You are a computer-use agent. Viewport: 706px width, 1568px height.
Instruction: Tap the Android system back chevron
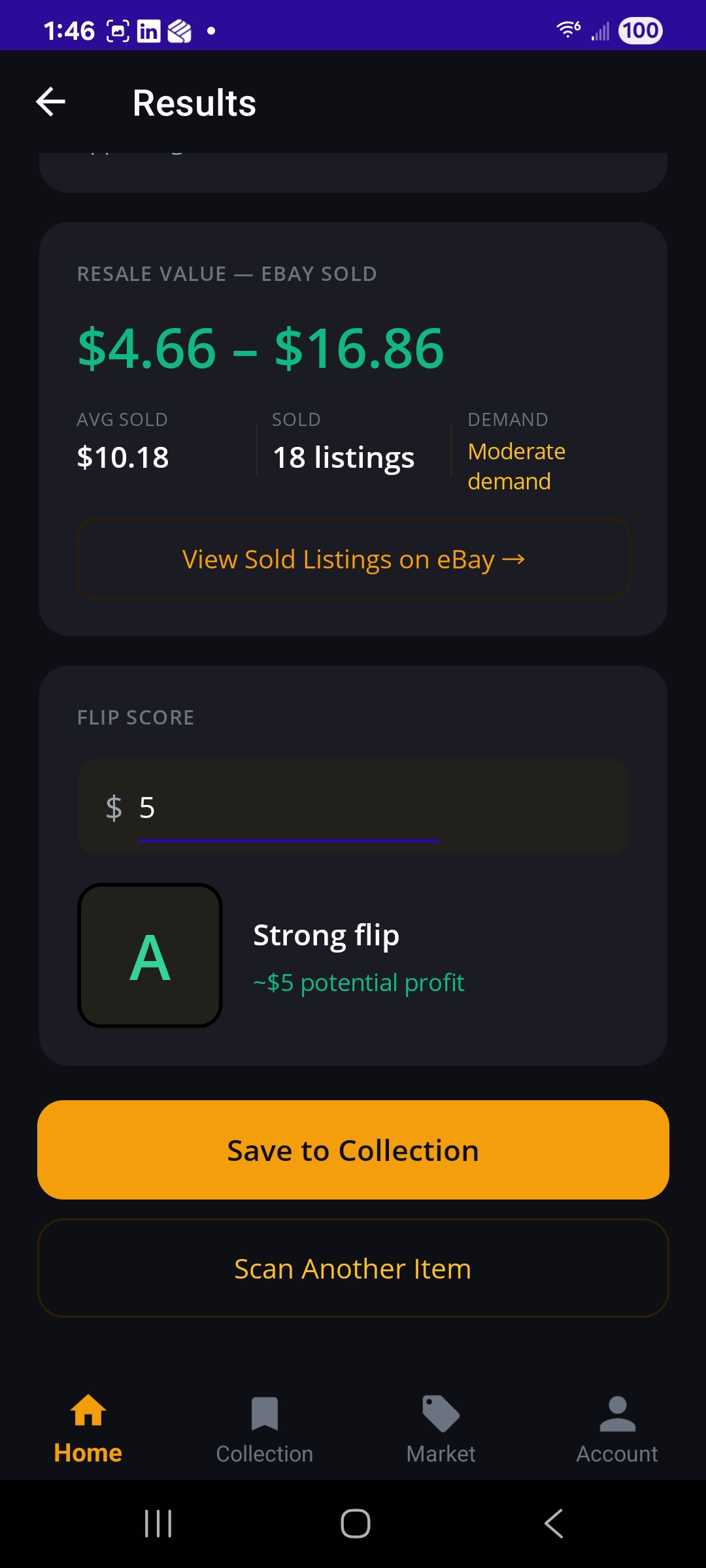click(x=554, y=1524)
